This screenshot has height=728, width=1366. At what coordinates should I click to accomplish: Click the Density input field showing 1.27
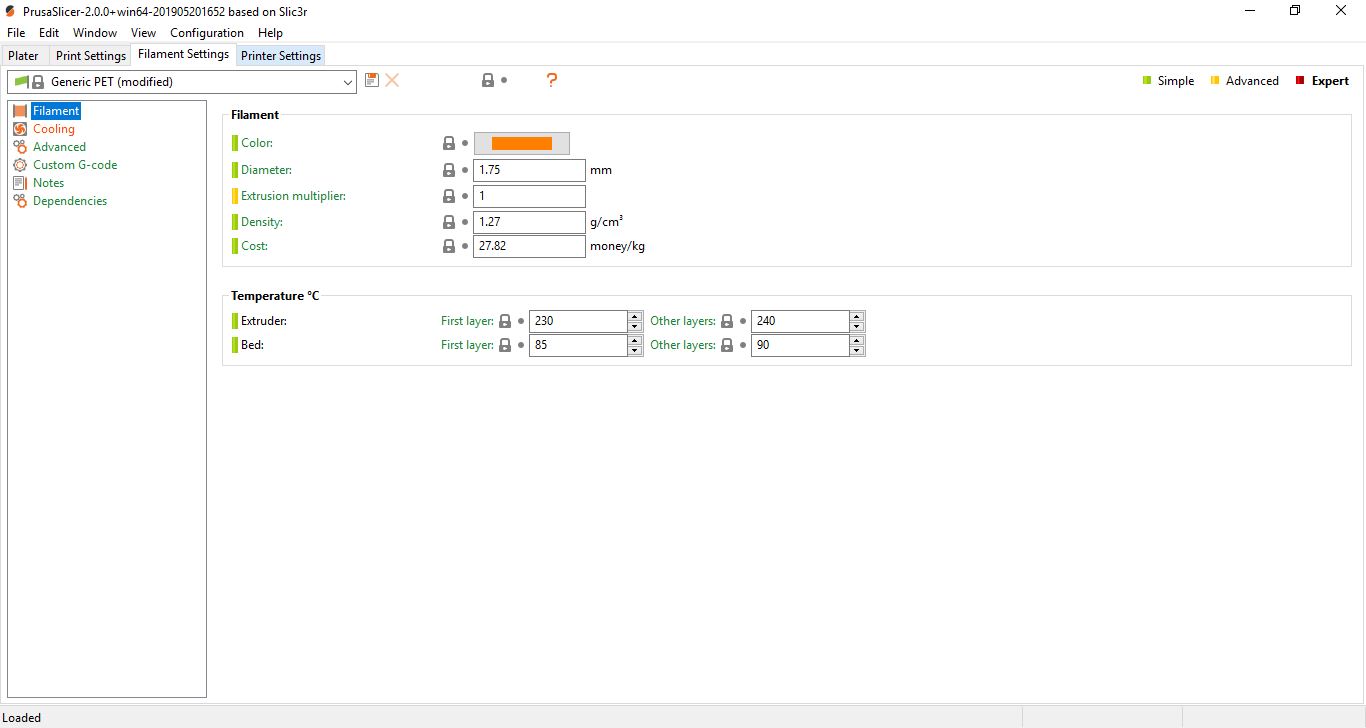(x=529, y=222)
